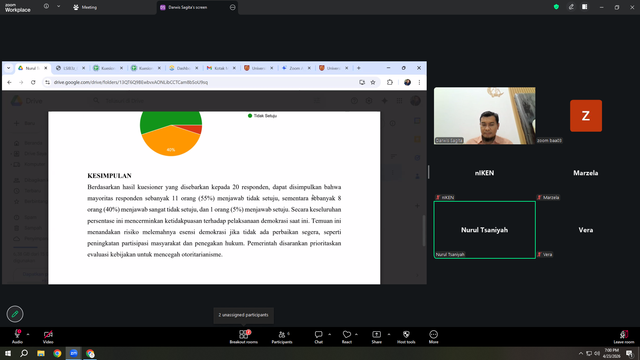Screen dimensions: 640x360
Task: Click the reload page icon in shared Chrome
Action: pos(33,82)
